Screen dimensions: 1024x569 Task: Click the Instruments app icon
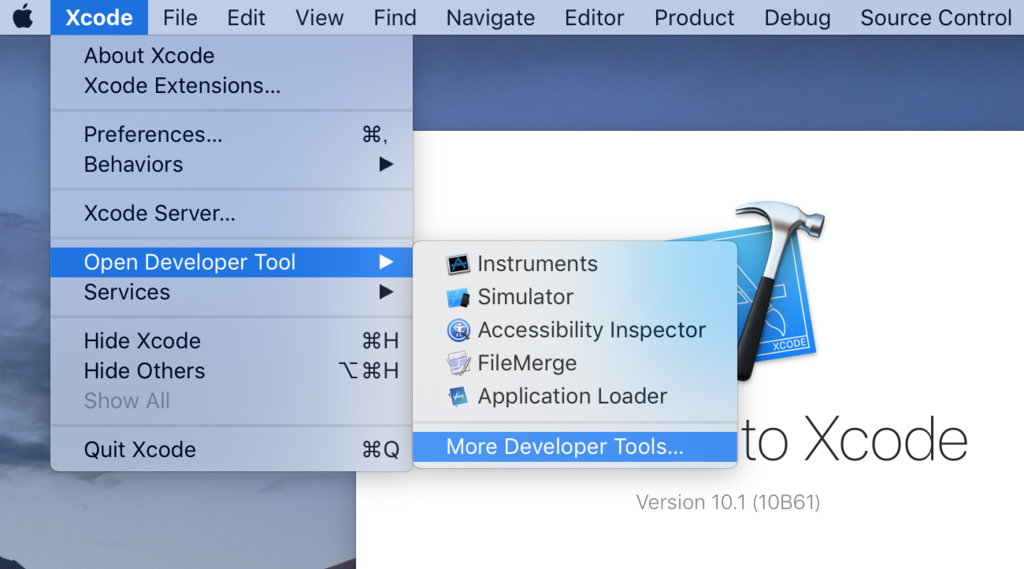[x=458, y=264]
